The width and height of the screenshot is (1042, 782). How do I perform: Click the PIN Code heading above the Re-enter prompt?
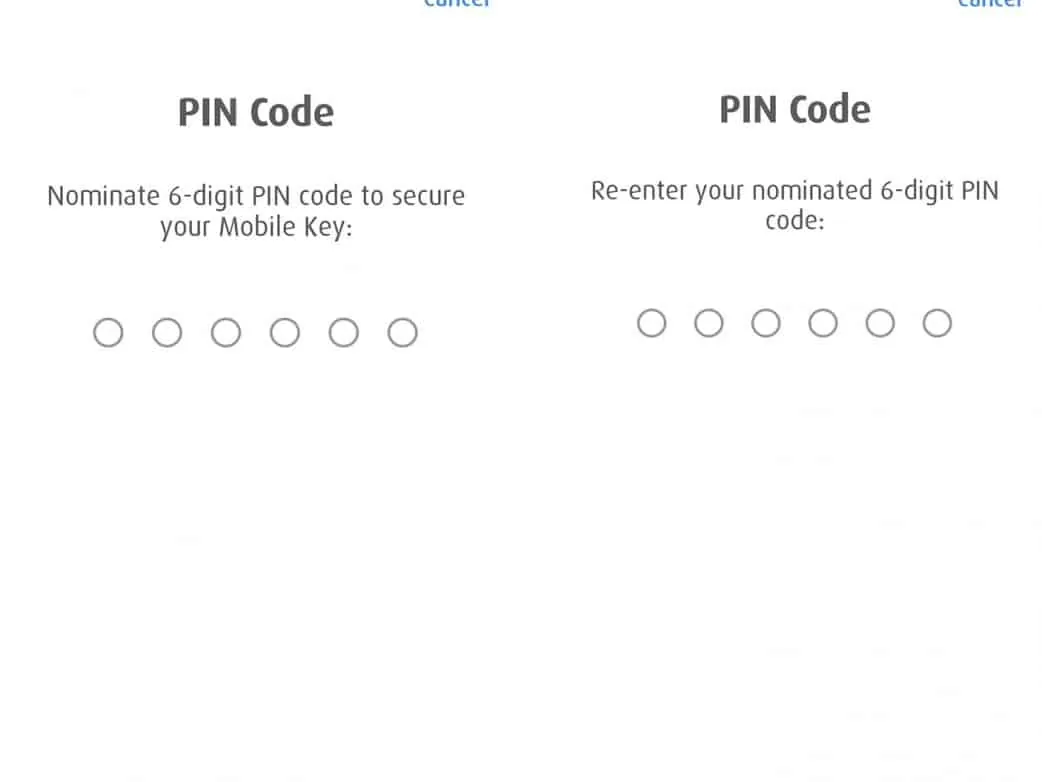795,109
